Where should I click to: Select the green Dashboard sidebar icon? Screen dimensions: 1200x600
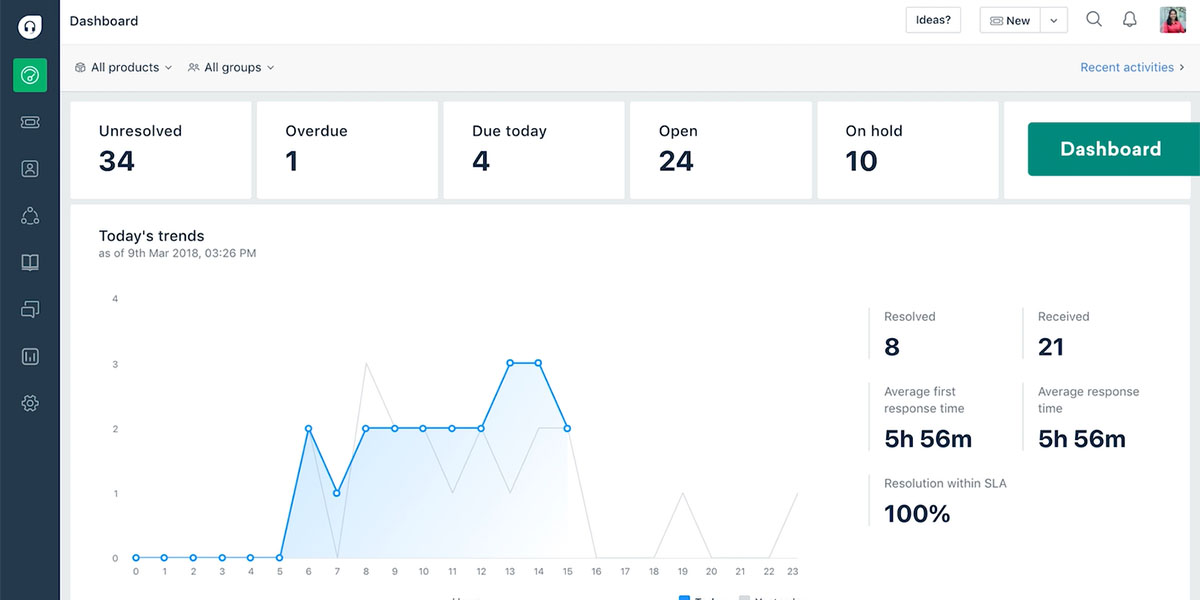30,75
